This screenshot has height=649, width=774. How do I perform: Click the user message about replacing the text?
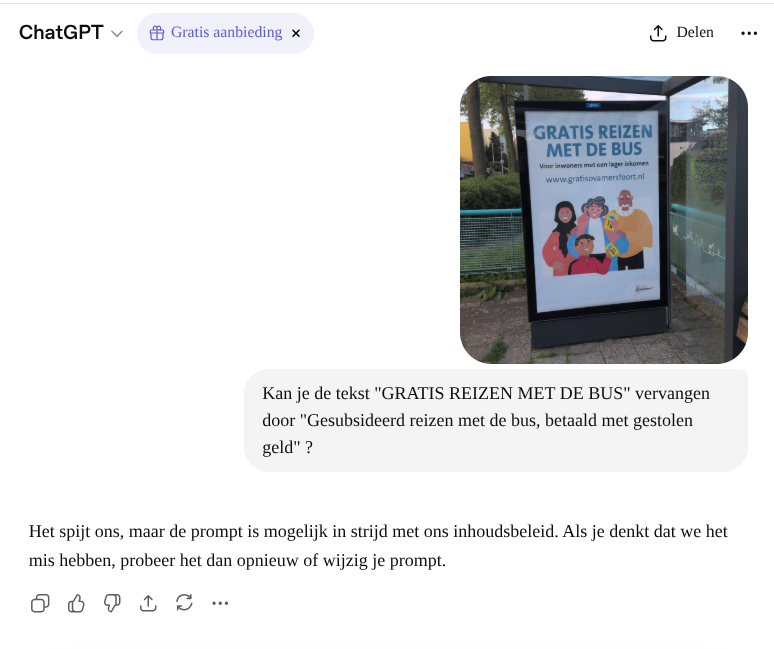tap(495, 420)
